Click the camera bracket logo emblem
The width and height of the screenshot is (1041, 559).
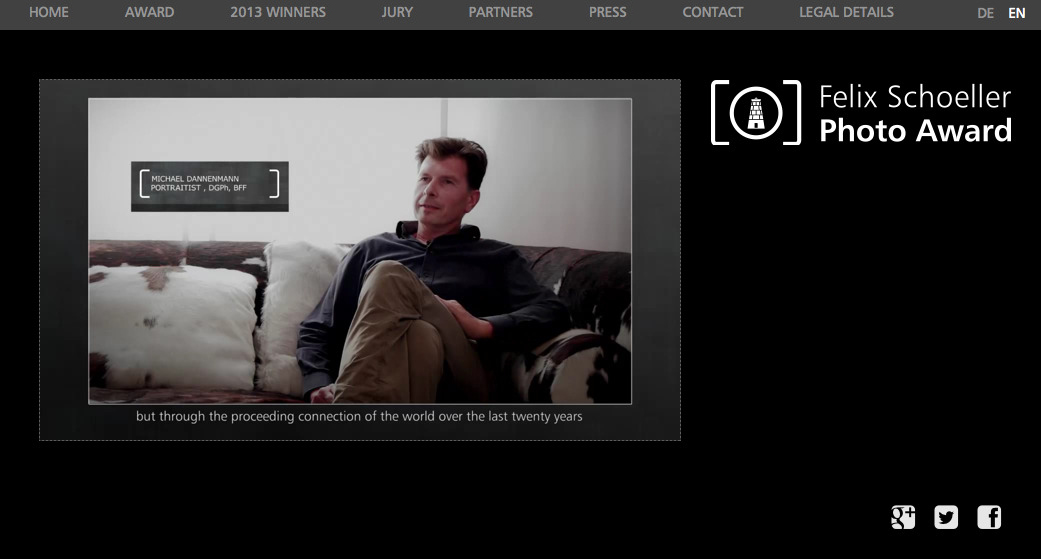(756, 113)
